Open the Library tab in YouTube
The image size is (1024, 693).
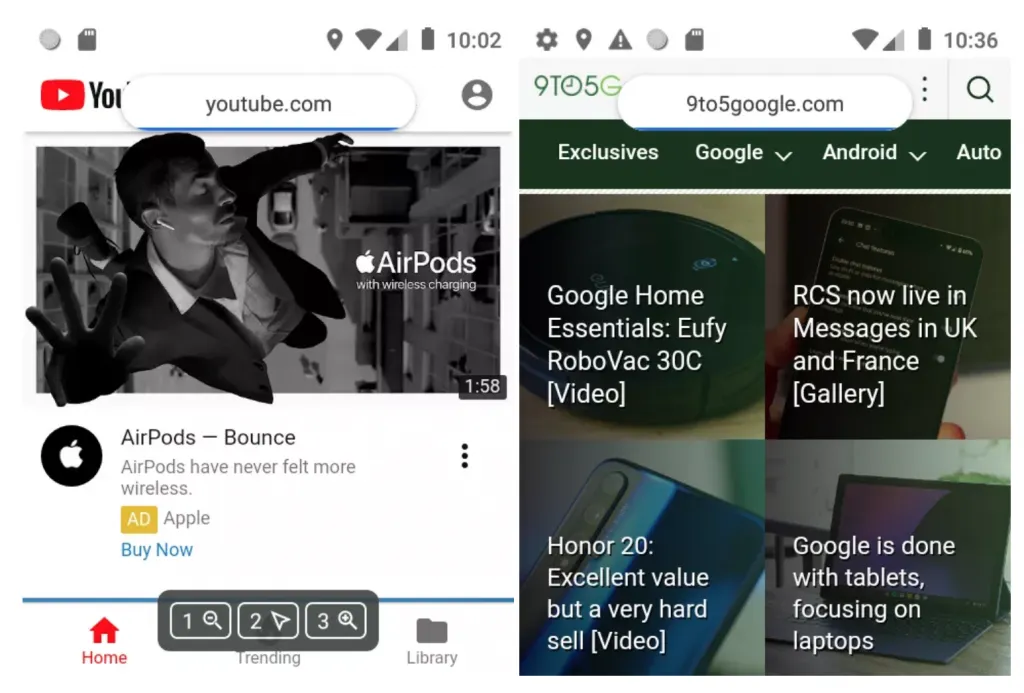[432, 641]
